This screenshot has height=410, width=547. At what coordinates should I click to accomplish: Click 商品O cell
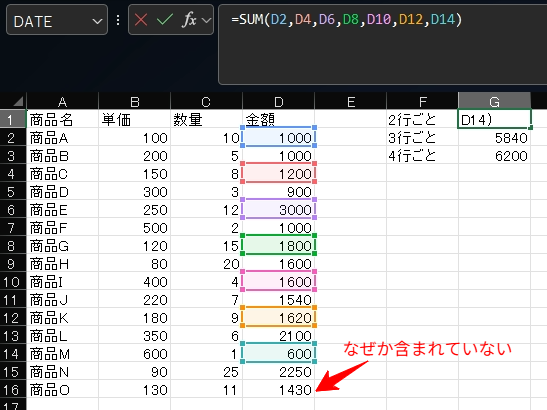(62, 390)
